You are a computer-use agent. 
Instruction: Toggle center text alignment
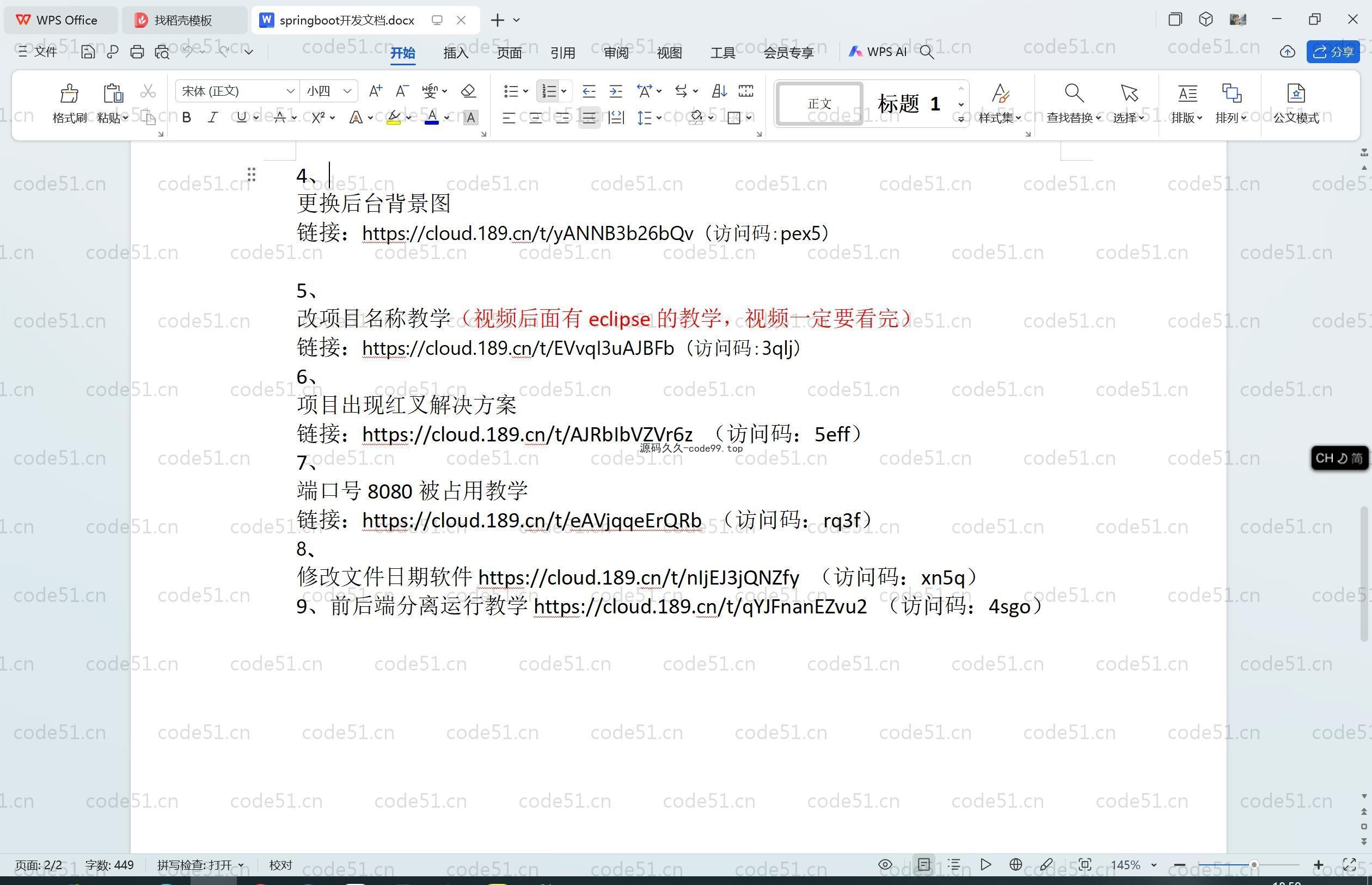535,118
